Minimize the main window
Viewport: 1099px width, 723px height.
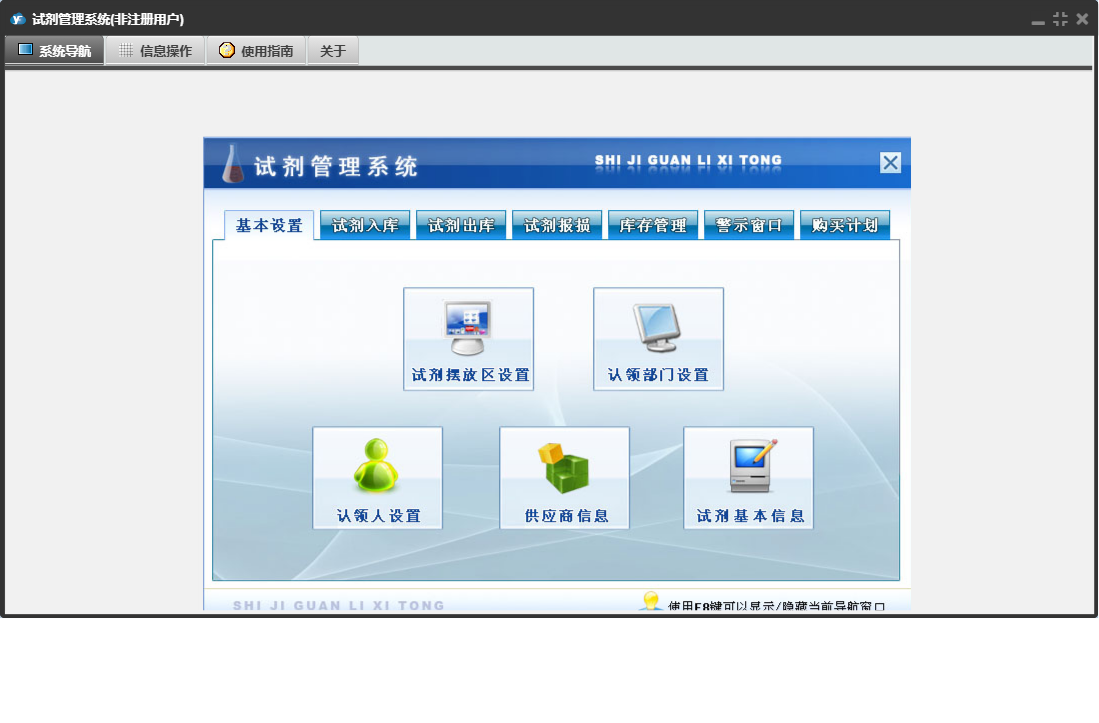[x=1038, y=20]
